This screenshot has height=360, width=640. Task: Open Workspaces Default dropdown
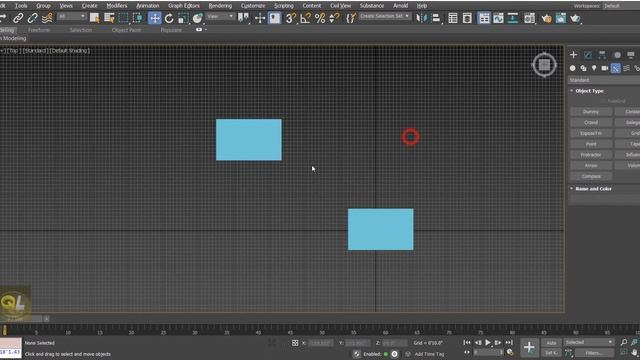click(620, 6)
